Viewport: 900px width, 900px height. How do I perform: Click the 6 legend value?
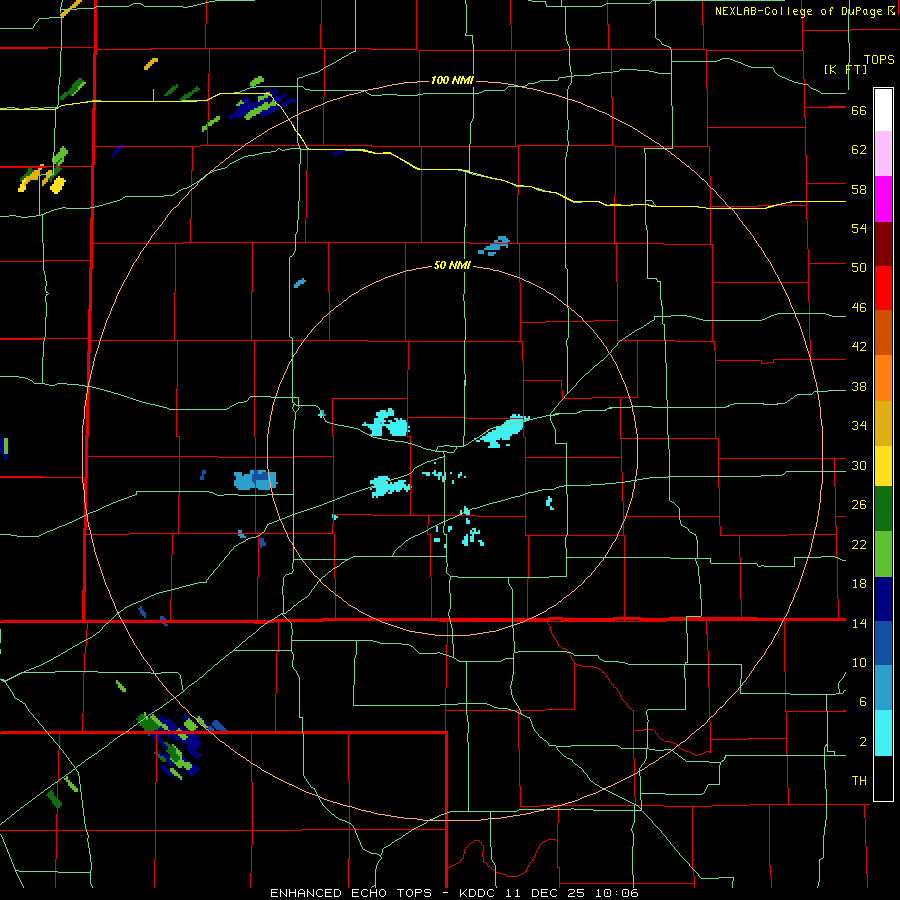pyautogui.click(x=863, y=702)
